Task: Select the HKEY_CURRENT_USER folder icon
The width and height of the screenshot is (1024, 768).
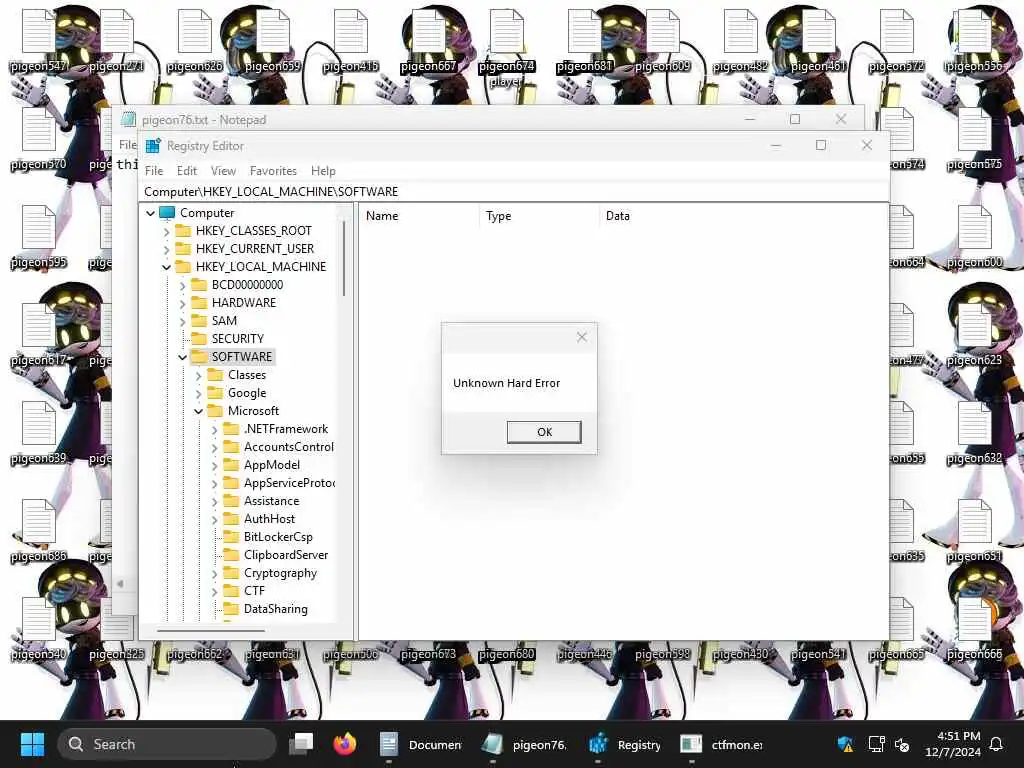Action: [184, 249]
